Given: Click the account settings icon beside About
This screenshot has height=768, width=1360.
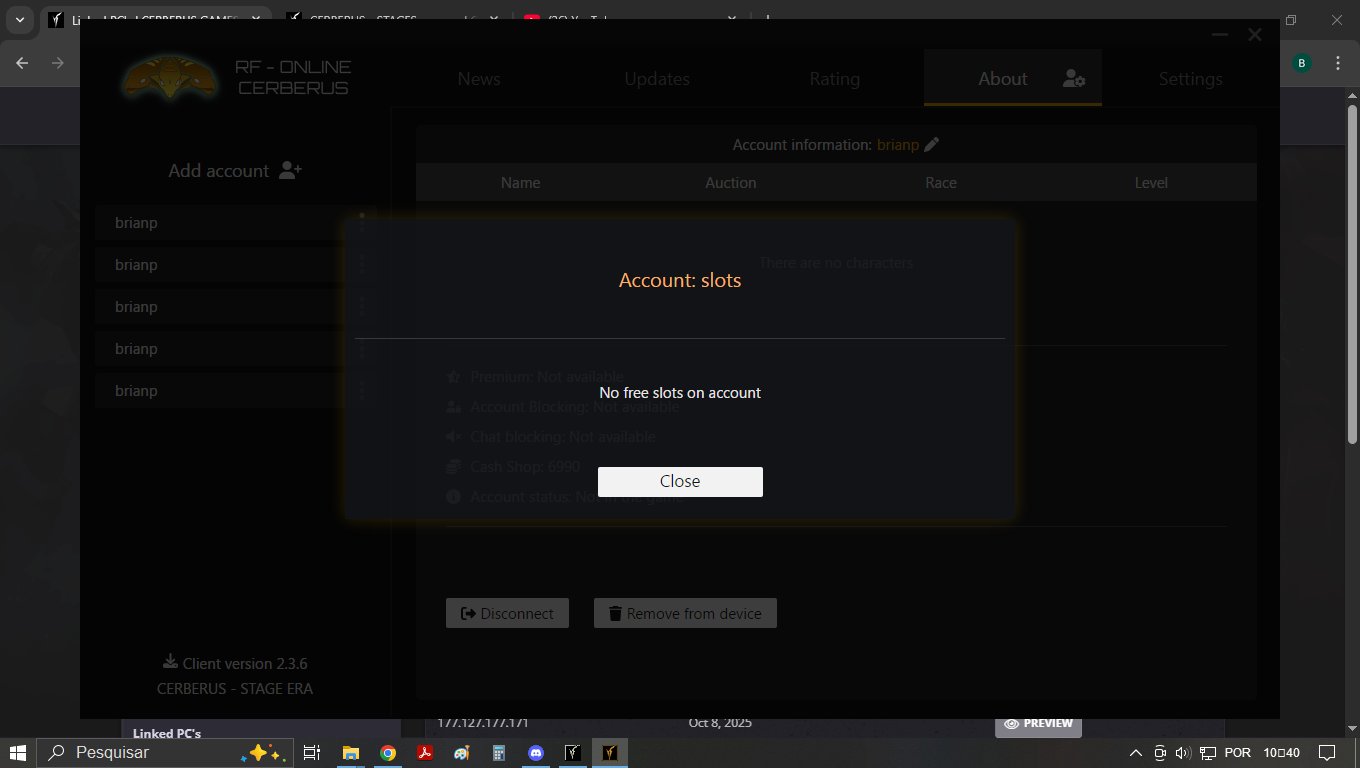Looking at the screenshot, I should 1074,79.
